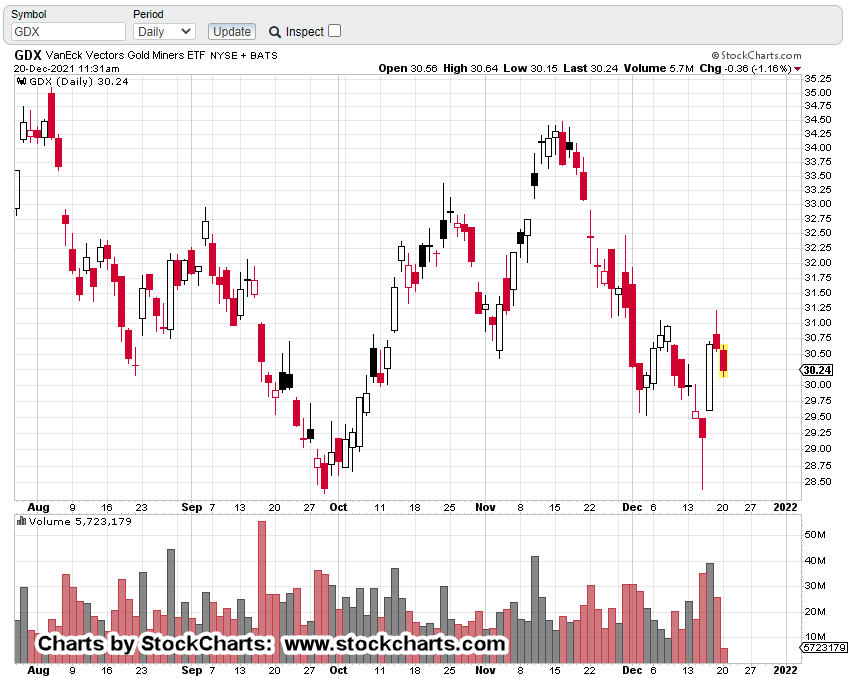Click inside the Symbol input field
The height and width of the screenshot is (678, 851).
coord(68,31)
